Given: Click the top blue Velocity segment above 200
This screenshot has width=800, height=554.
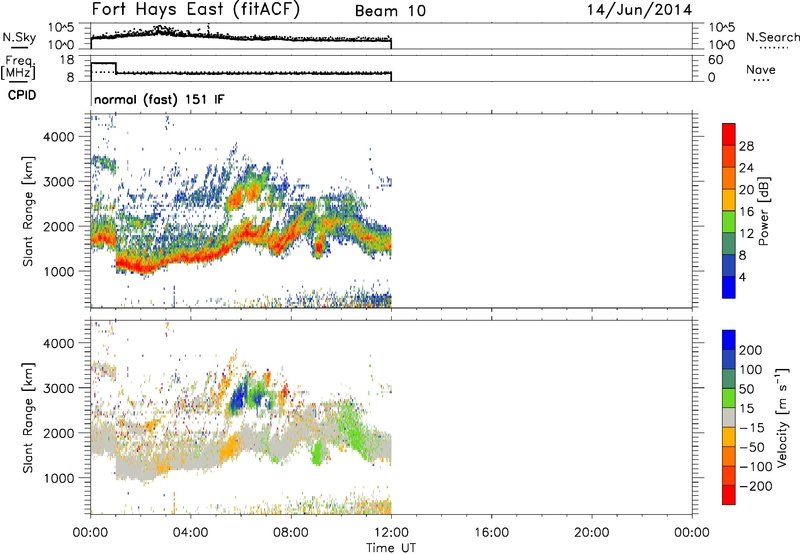Looking at the screenshot, I should coord(729,340).
